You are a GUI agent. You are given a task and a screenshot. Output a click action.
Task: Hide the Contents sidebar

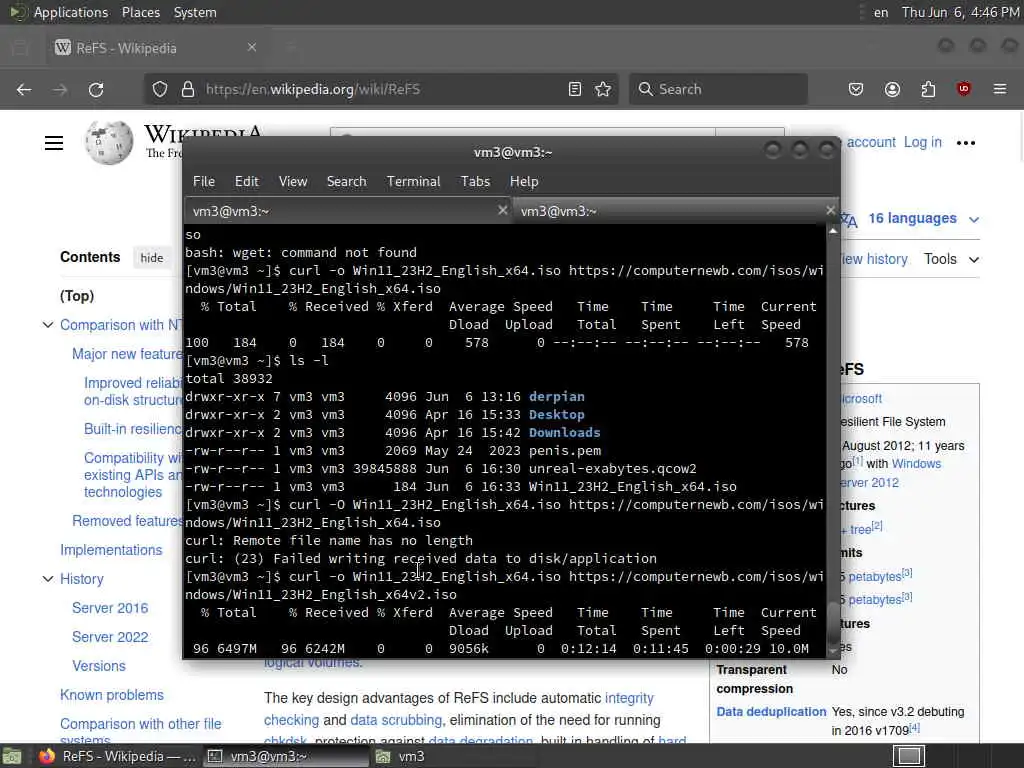coord(152,257)
